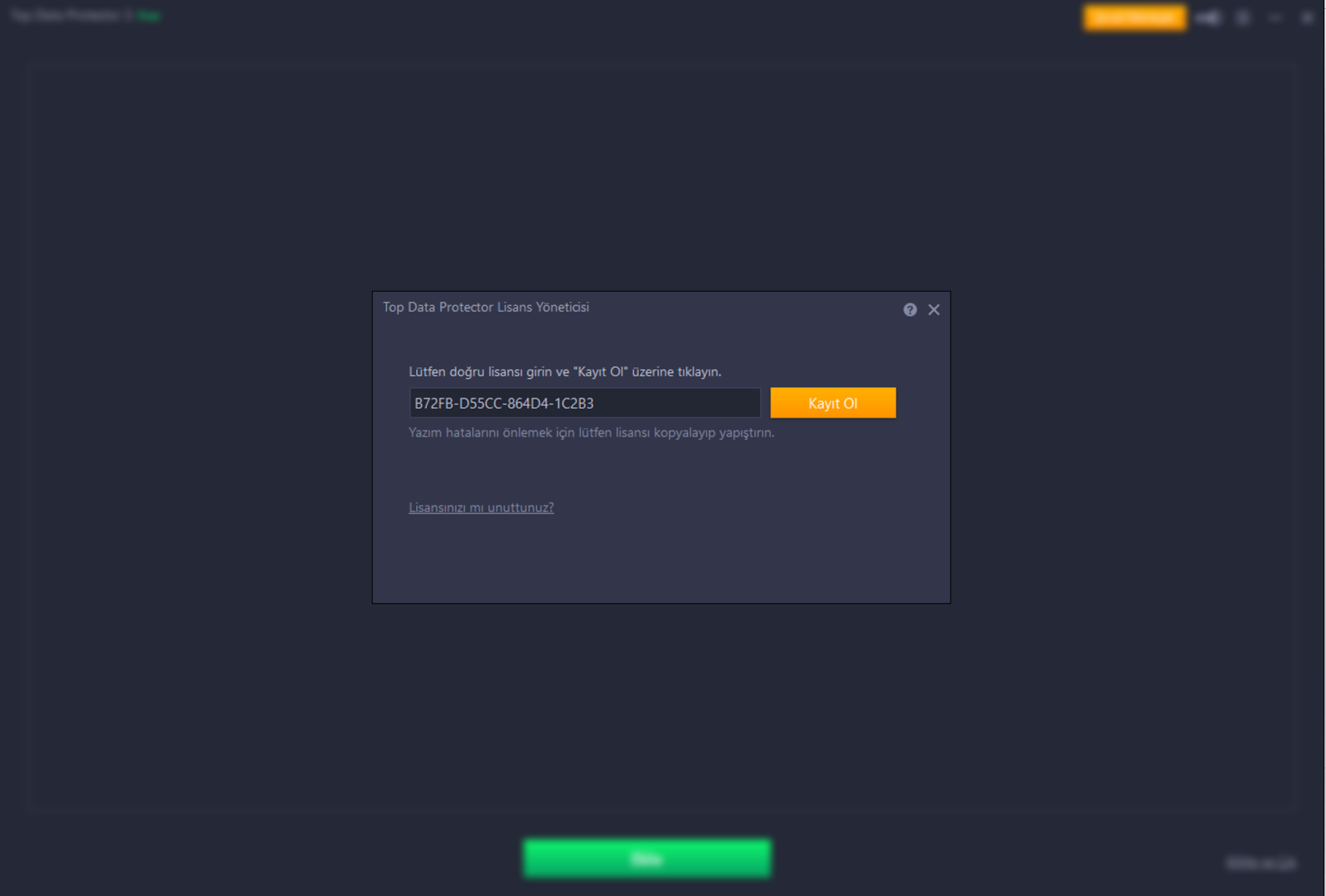Click the Kayıt Ol register button

[x=833, y=403]
